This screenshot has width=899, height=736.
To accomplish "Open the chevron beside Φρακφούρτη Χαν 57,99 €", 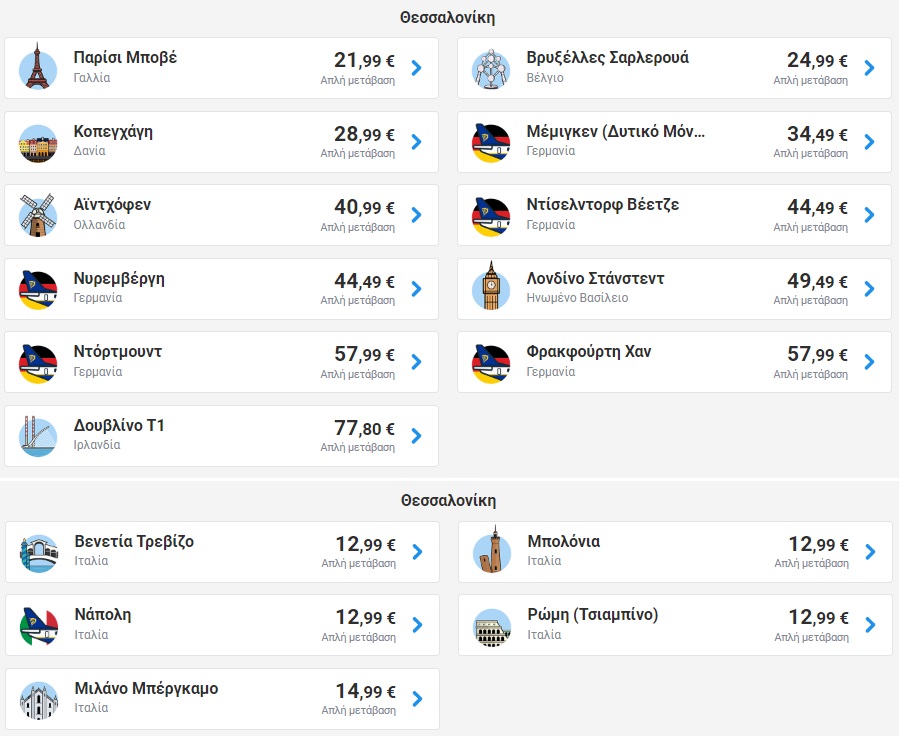I will (870, 362).
